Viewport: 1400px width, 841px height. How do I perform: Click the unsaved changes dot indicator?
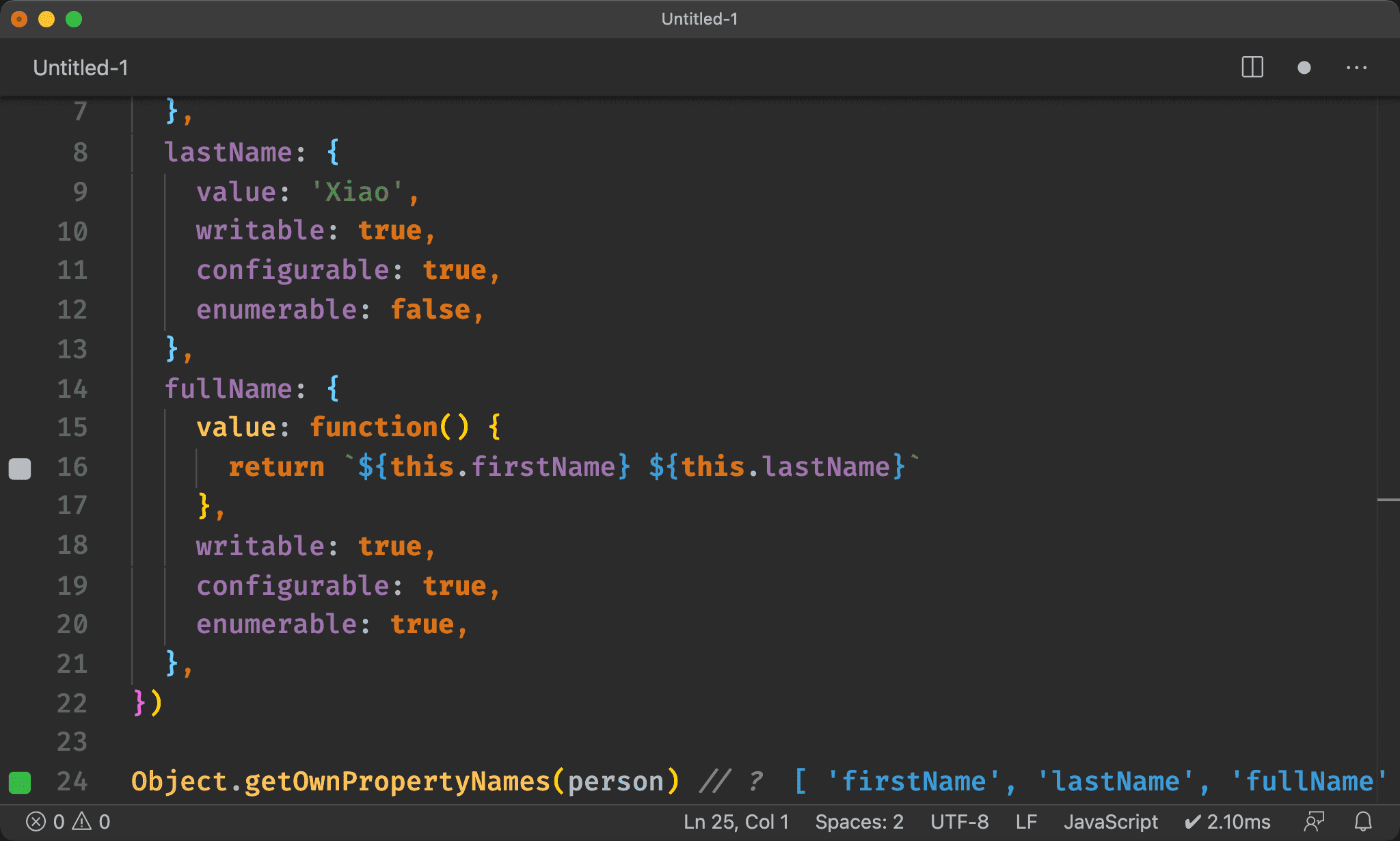[1304, 68]
